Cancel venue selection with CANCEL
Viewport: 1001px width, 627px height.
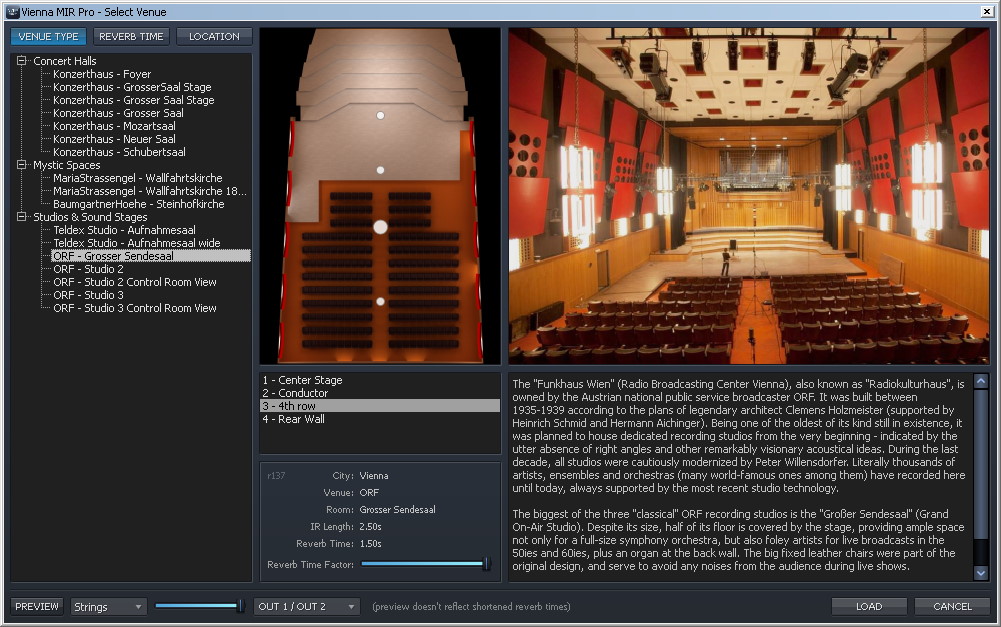coord(952,607)
